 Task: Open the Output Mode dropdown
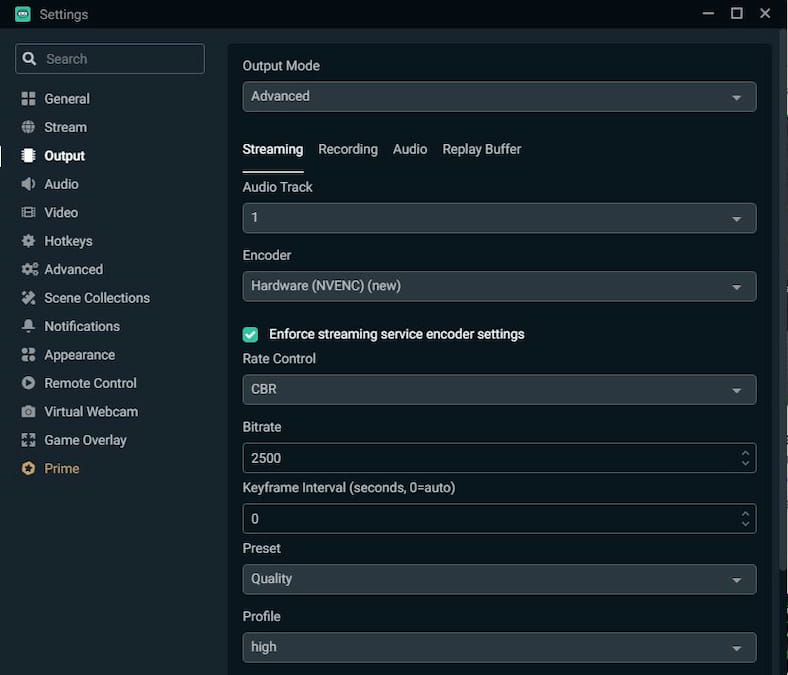click(499, 97)
